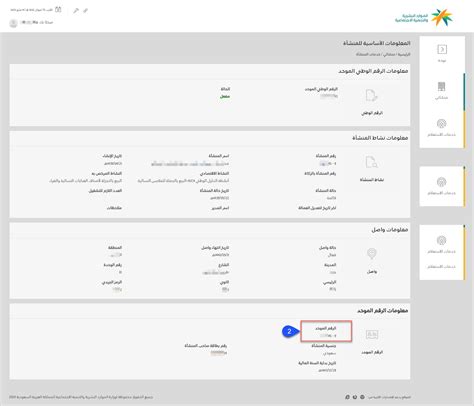Click the حالة واصل label
This screenshot has width=474, height=406.
point(327,248)
